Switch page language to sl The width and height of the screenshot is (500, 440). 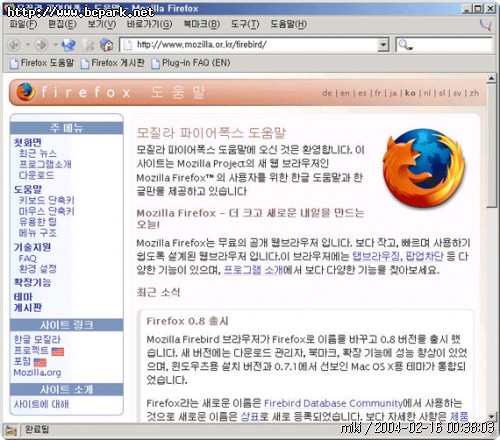pos(442,93)
